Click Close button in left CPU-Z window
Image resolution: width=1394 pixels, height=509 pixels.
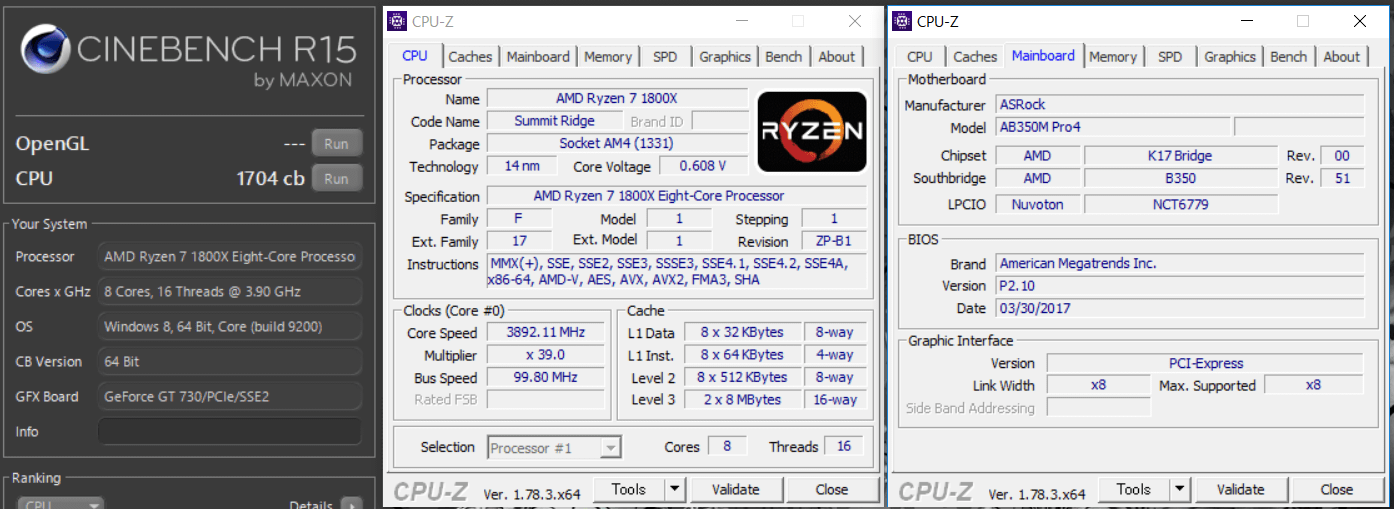tap(832, 489)
